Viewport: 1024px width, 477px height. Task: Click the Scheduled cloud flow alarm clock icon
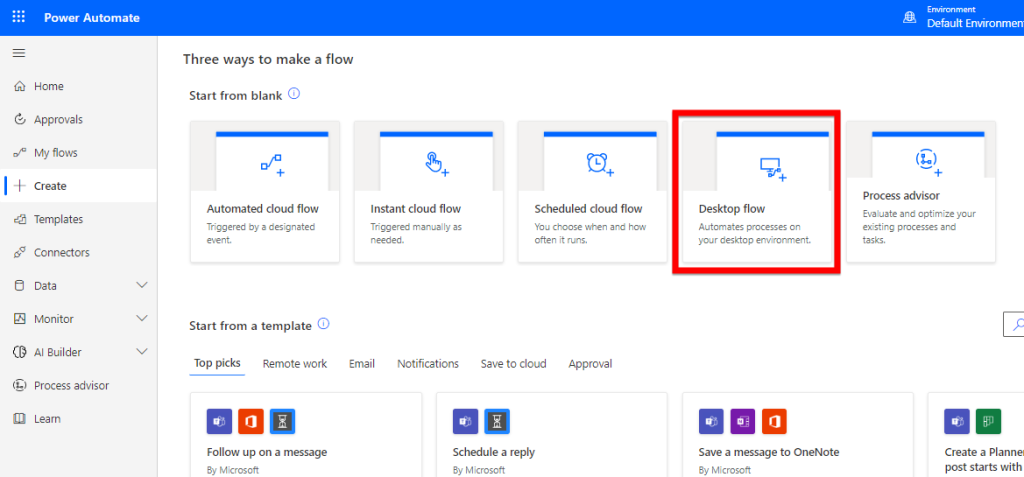(600, 164)
